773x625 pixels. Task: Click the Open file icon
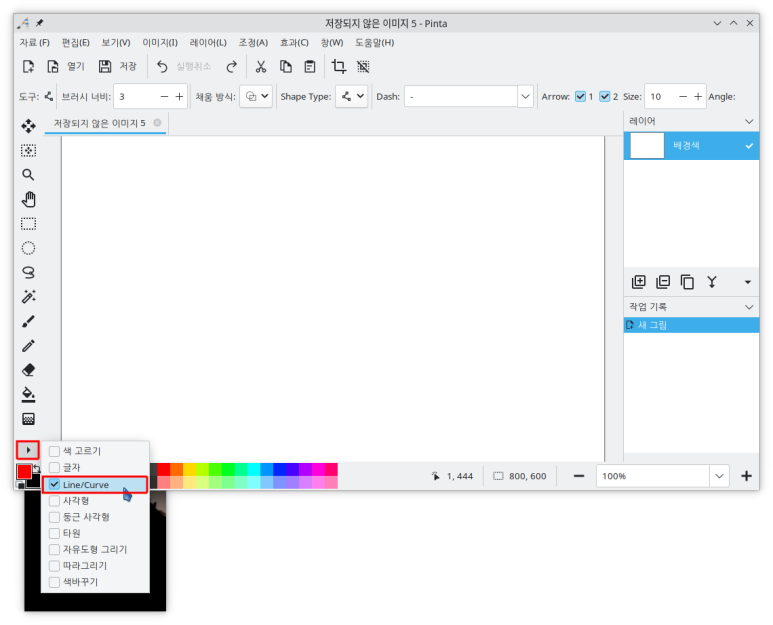(x=53, y=66)
